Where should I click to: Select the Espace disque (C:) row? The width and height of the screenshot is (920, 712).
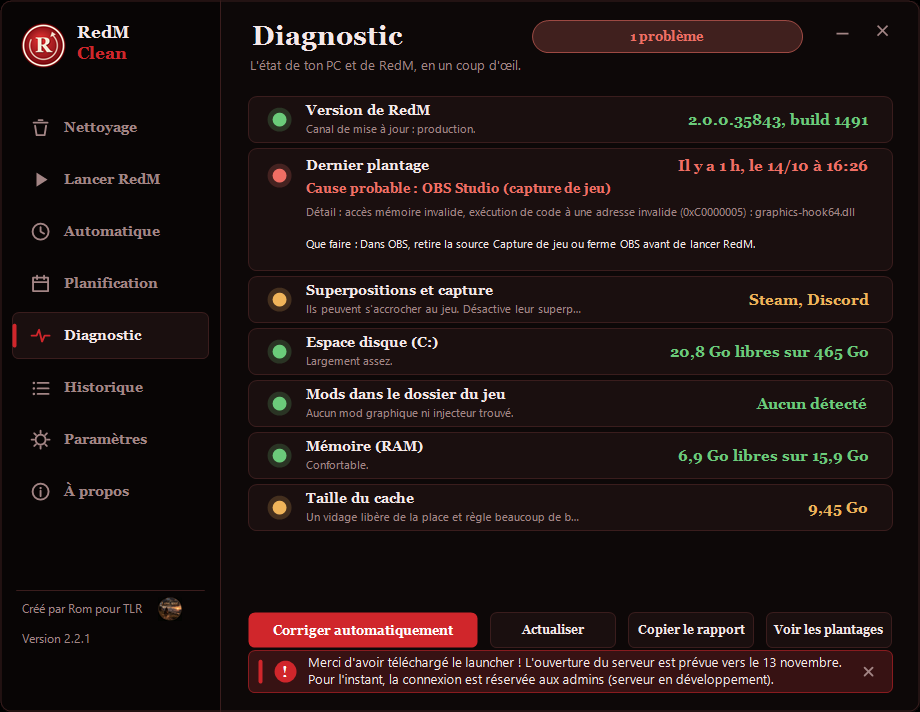pos(570,352)
